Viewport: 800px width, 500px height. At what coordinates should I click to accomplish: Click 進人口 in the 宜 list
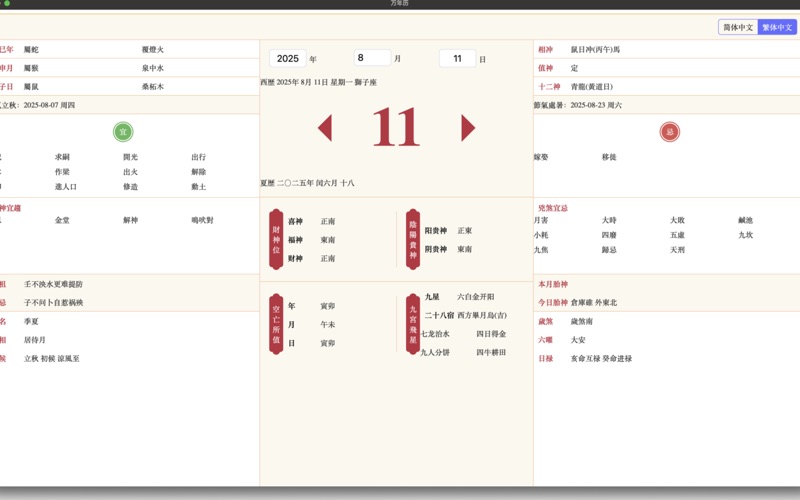66,187
